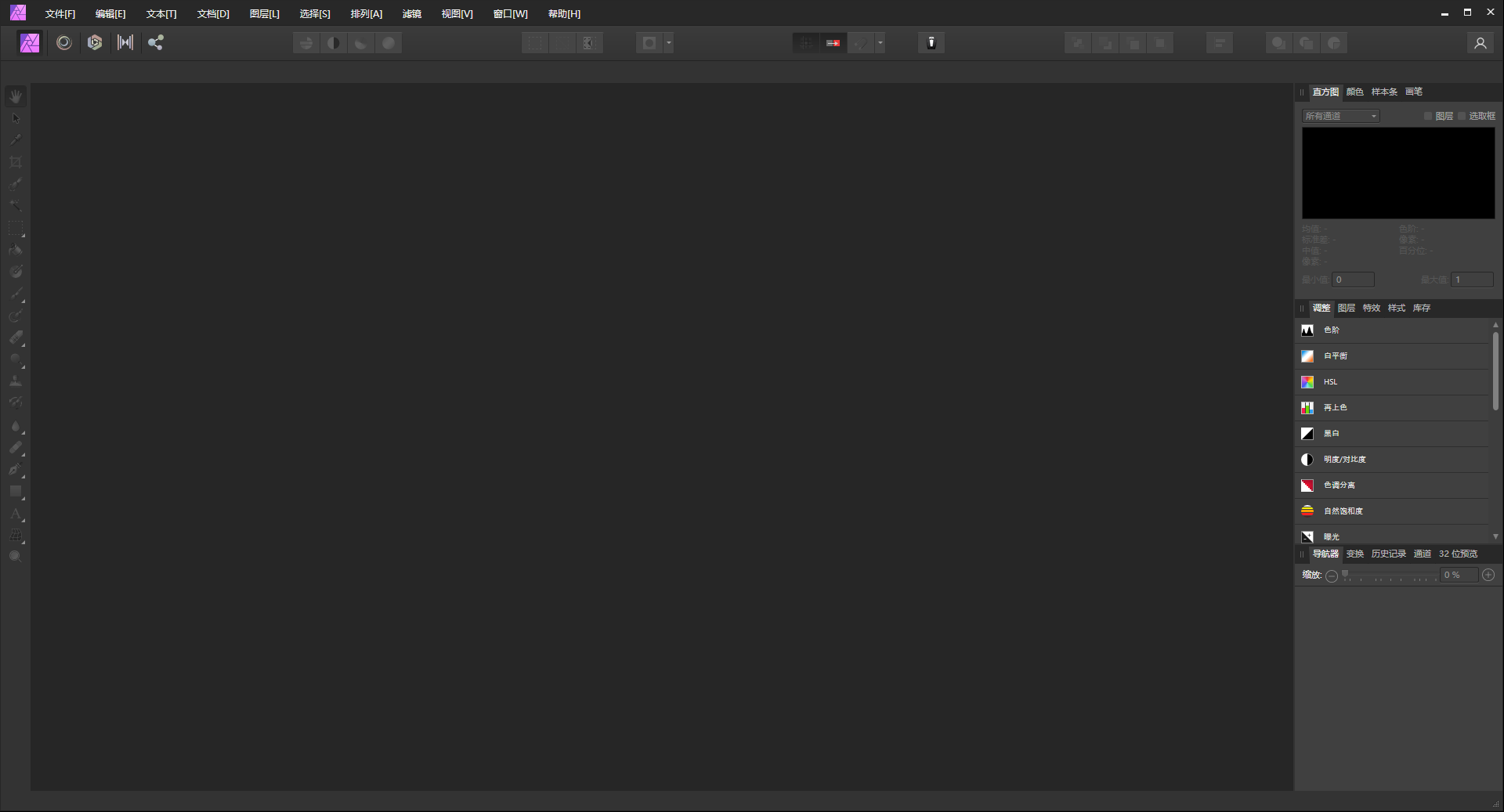Choose the Selection Brush tool
Image resolution: width=1504 pixels, height=812 pixels.
pos(16,184)
